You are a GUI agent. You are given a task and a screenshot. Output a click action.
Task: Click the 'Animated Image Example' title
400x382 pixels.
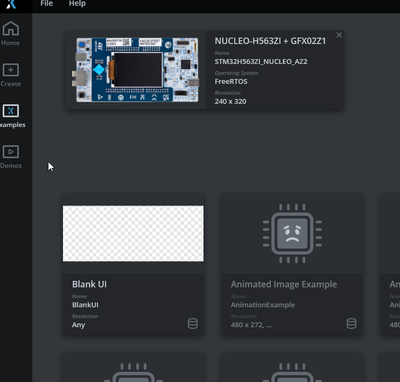[x=284, y=284]
